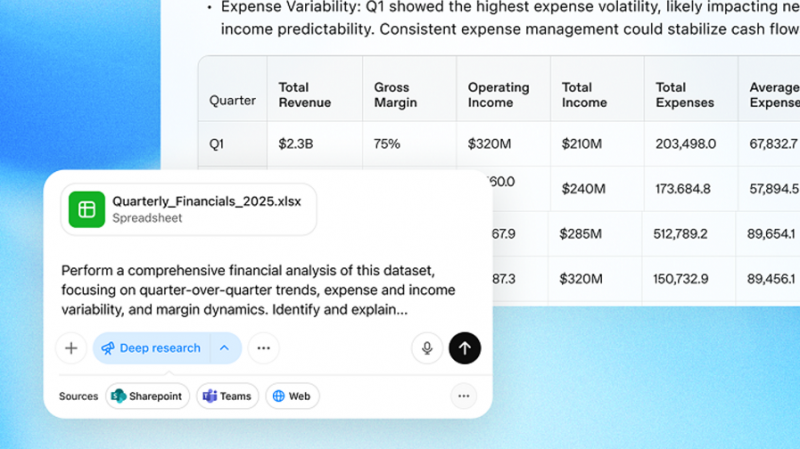Click the Q1 row label
The height and width of the screenshot is (449, 800).
(217, 144)
